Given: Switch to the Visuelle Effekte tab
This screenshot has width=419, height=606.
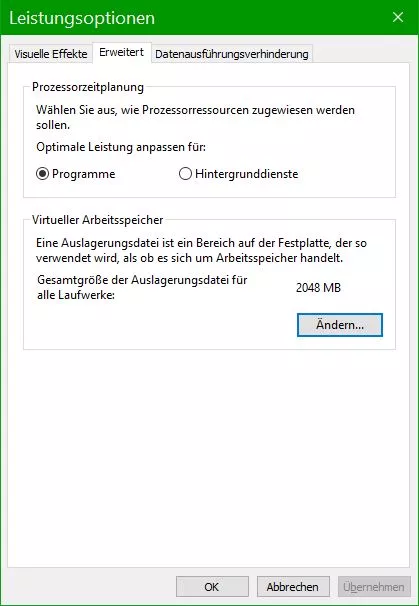Looking at the screenshot, I should click(x=51, y=54).
